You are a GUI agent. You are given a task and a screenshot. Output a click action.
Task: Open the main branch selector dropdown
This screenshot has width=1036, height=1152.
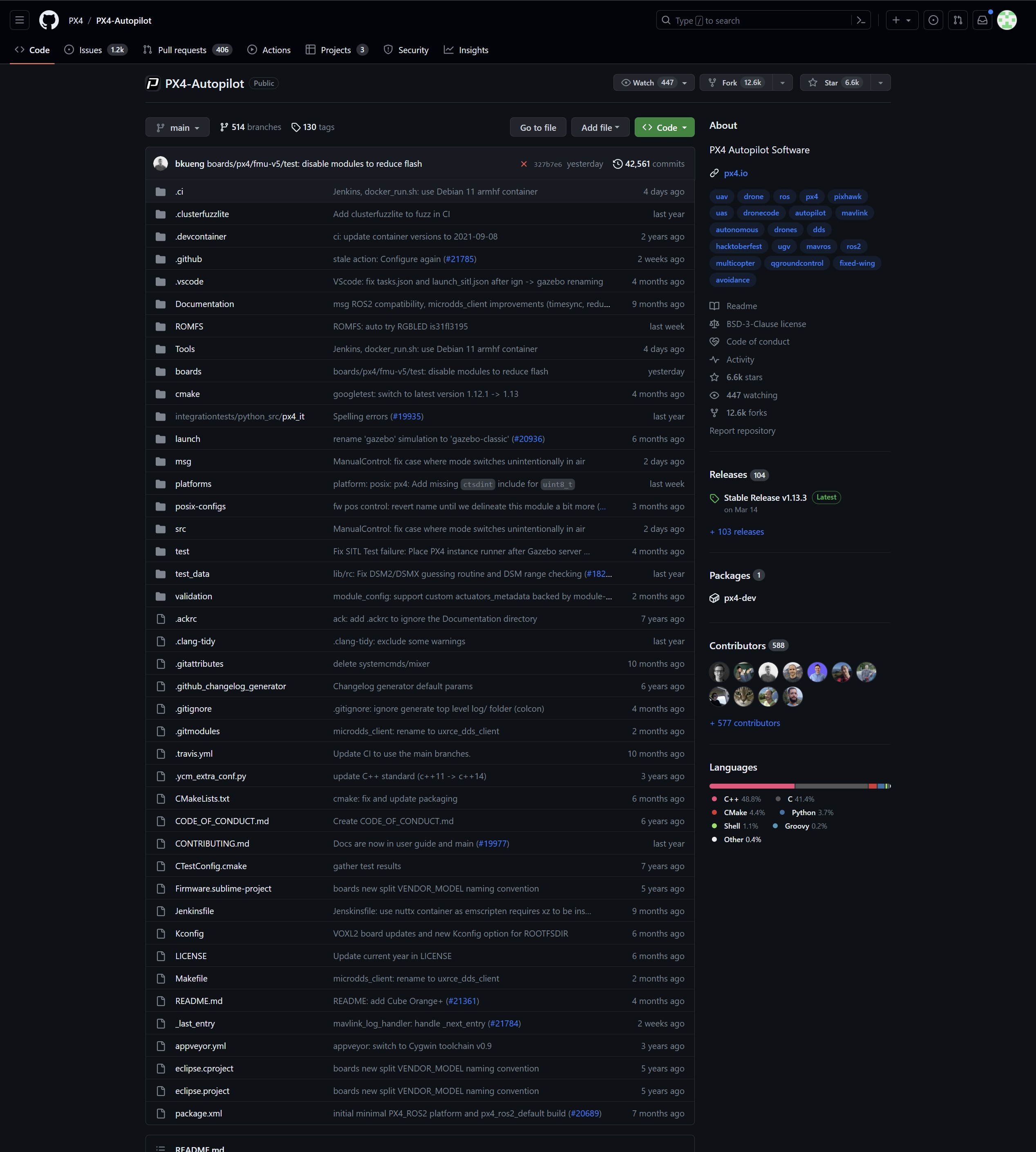click(178, 128)
